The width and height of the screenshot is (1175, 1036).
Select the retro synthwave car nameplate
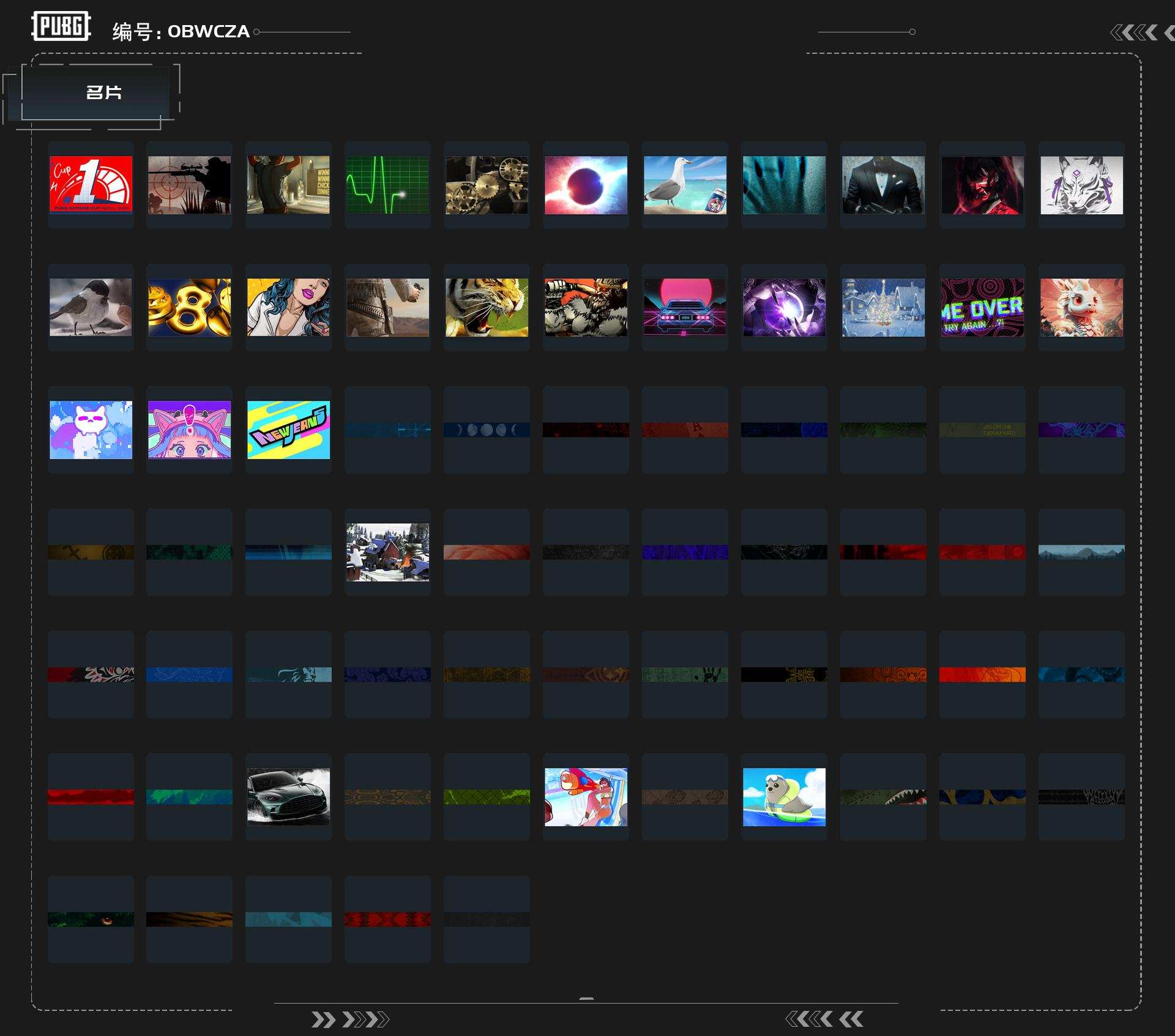685,307
